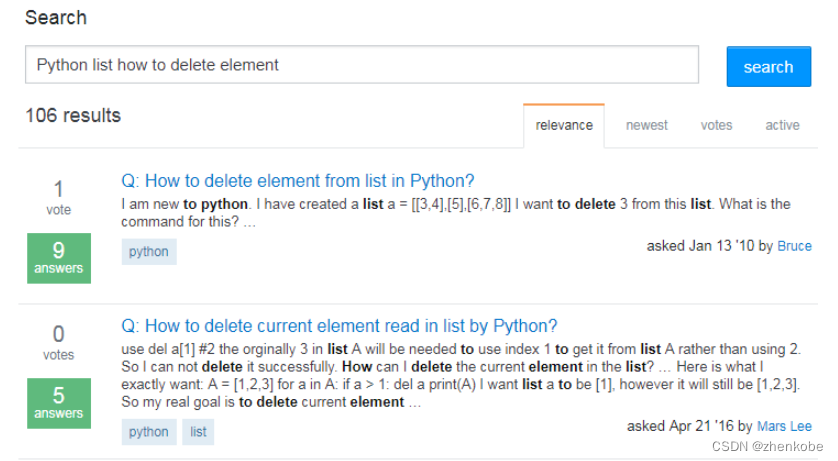Open Mars Lee's user profile
The width and height of the screenshot is (838, 461).
tap(785, 426)
